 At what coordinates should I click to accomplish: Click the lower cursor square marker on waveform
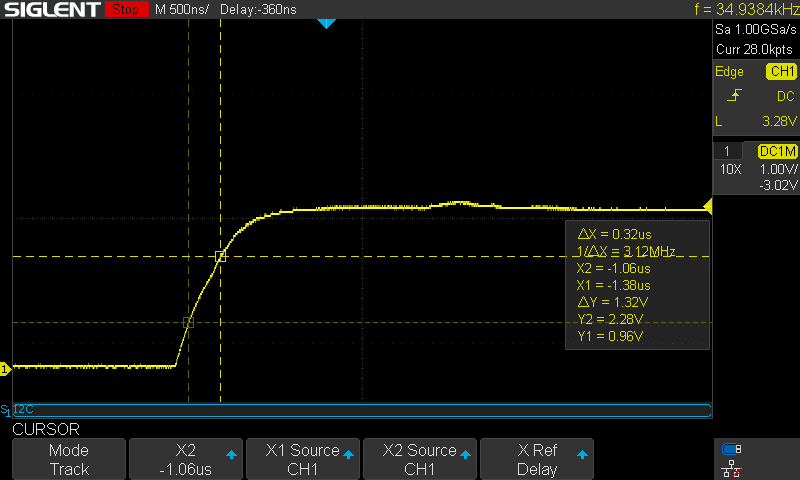188,322
